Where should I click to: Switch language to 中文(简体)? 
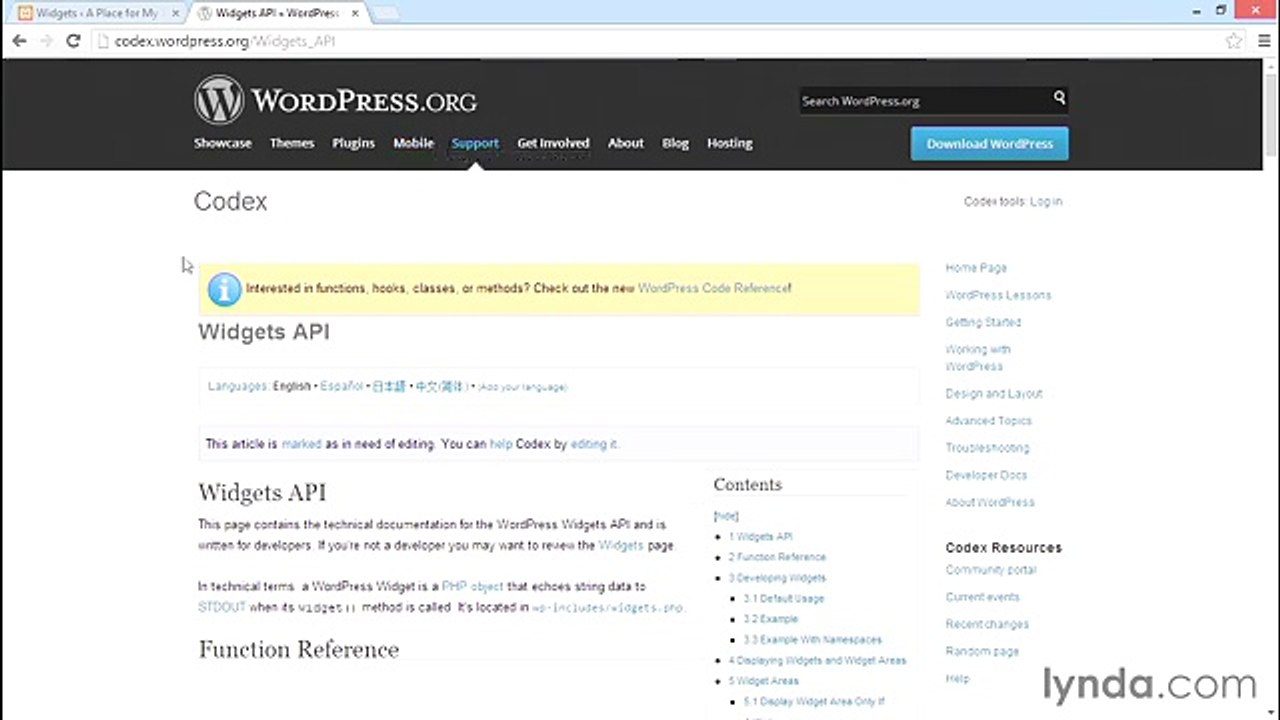point(441,386)
